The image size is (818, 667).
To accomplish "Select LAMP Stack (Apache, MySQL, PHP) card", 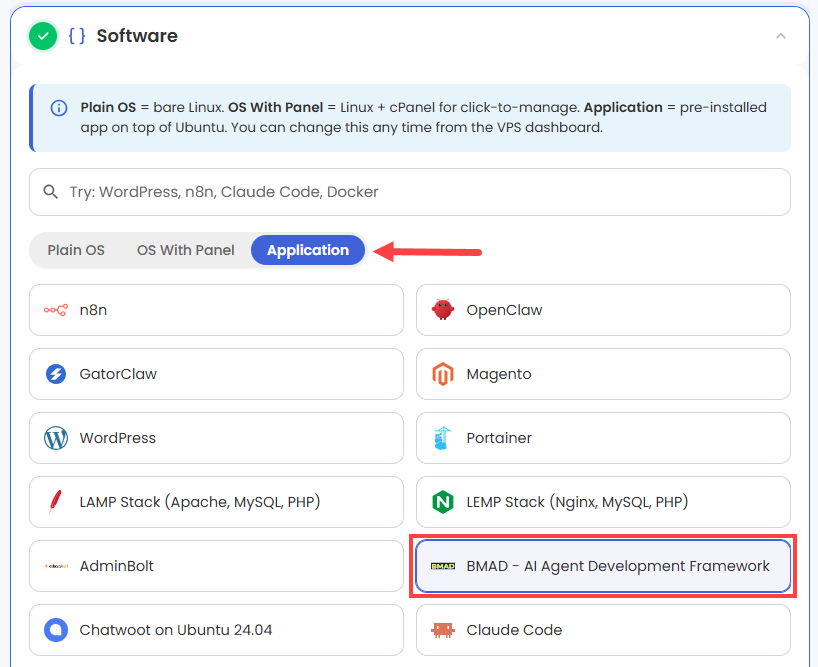I will coord(216,502).
